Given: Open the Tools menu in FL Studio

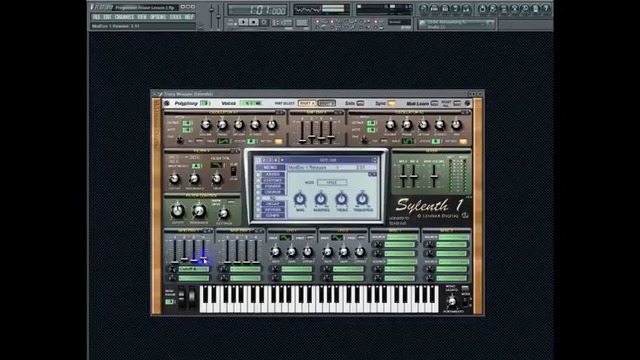Looking at the screenshot, I should (176, 17).
